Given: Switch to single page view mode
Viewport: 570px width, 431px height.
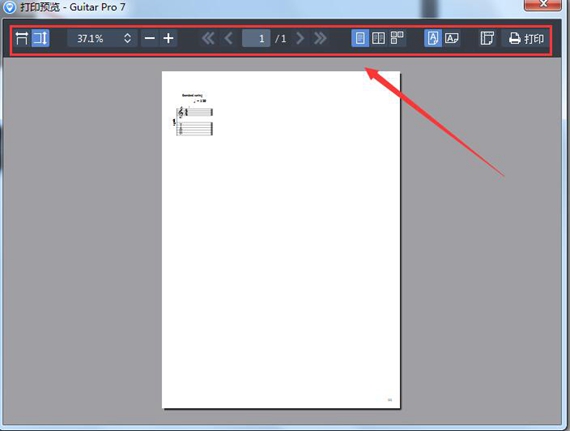Looking at the screenshot, I should pos(360,38).
